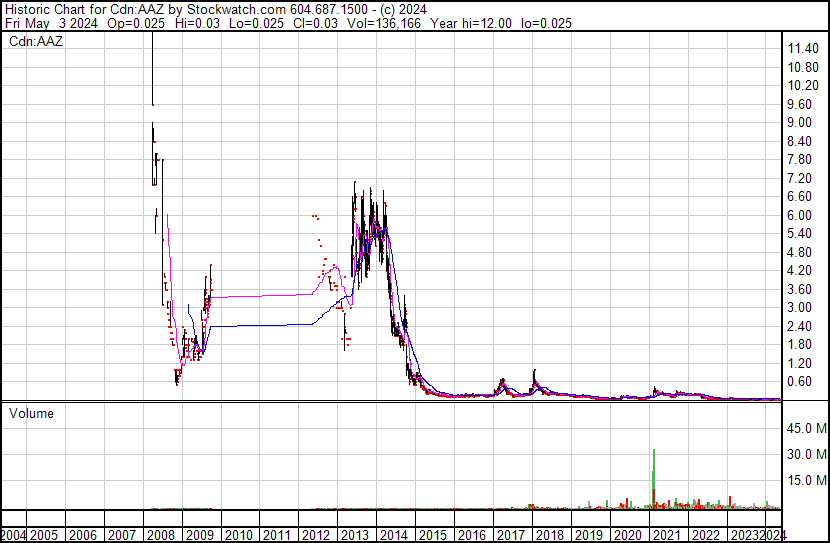Click the 45.0 M volume axis label
This screenshot has width=830, height=543.
coord(807,428)
